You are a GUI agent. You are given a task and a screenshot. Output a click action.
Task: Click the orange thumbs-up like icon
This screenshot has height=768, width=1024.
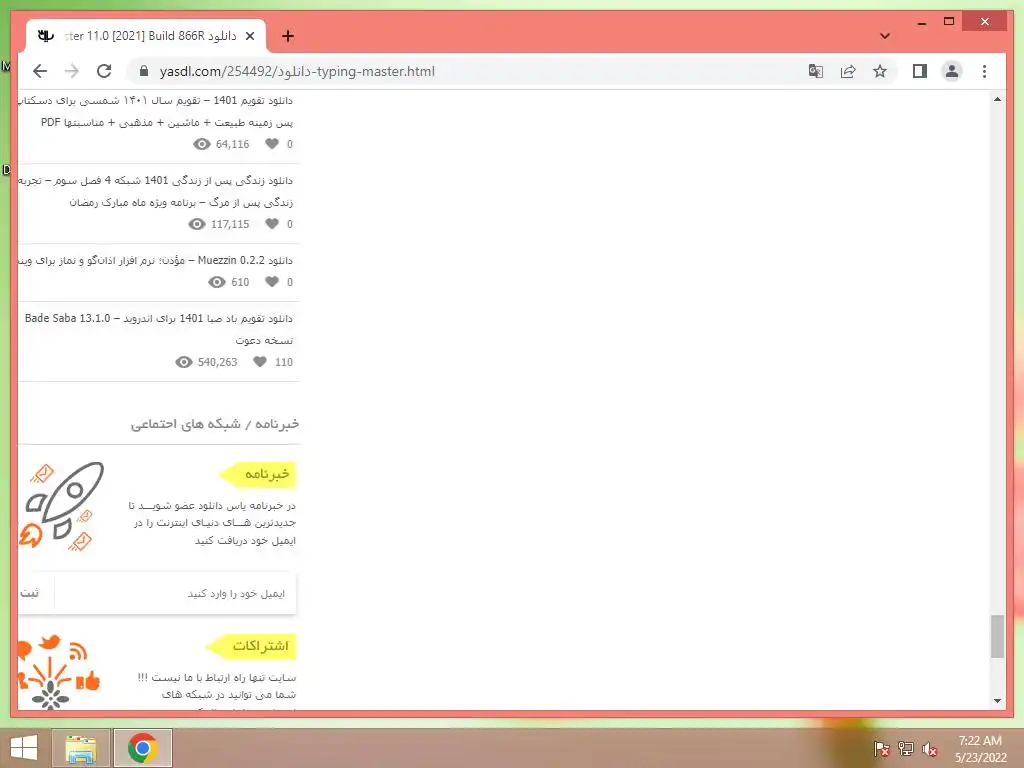(88, 680)
